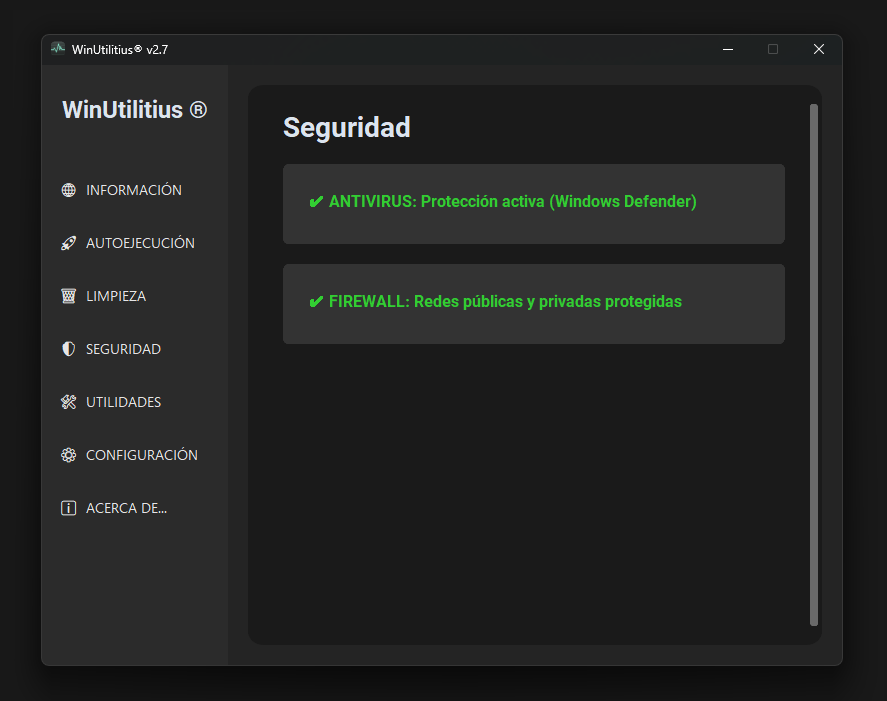Click the gear icon for Configuración
This screenshot has width=887, height=701.
69,455
